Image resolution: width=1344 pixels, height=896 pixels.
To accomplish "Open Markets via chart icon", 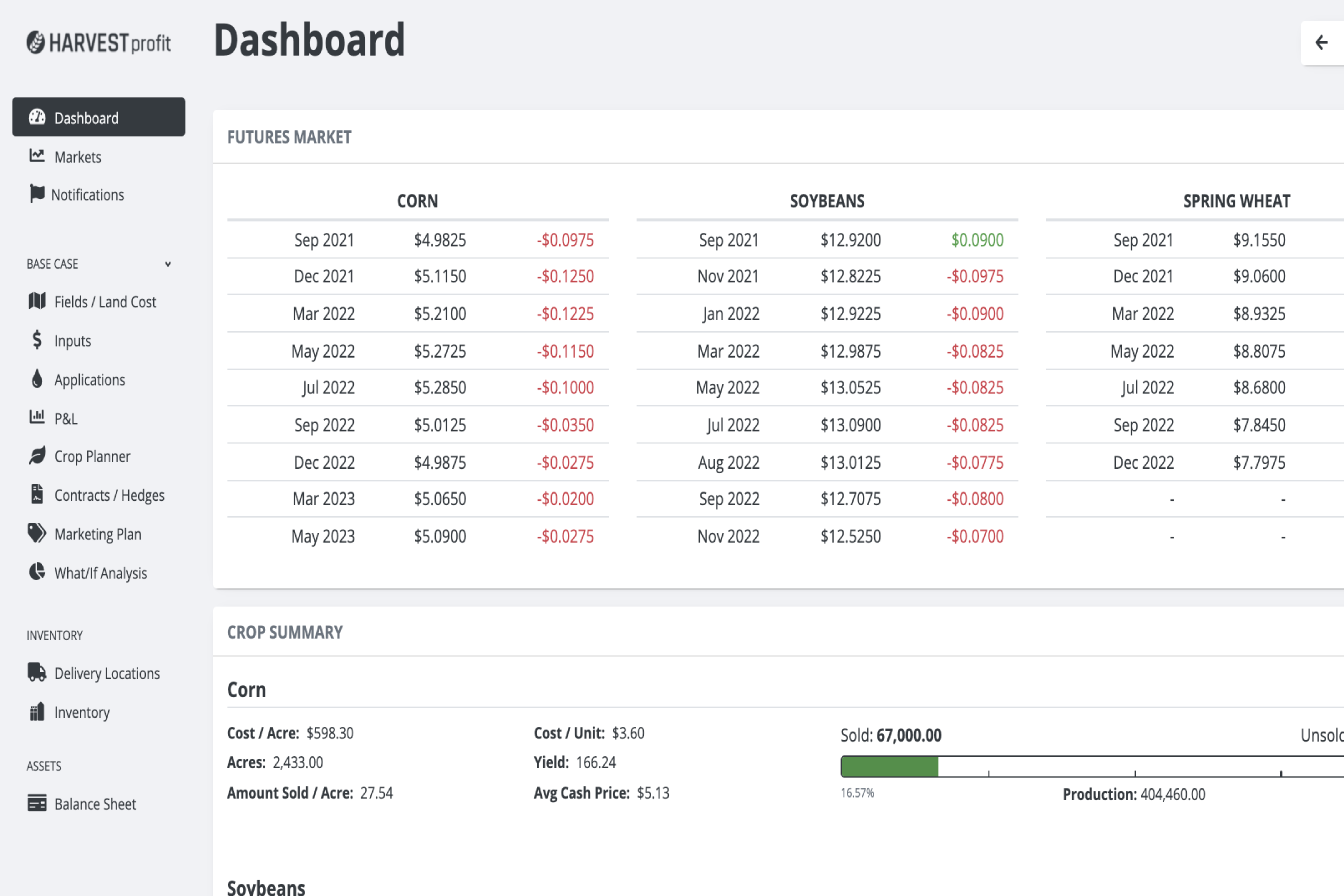I will point(37,156).
